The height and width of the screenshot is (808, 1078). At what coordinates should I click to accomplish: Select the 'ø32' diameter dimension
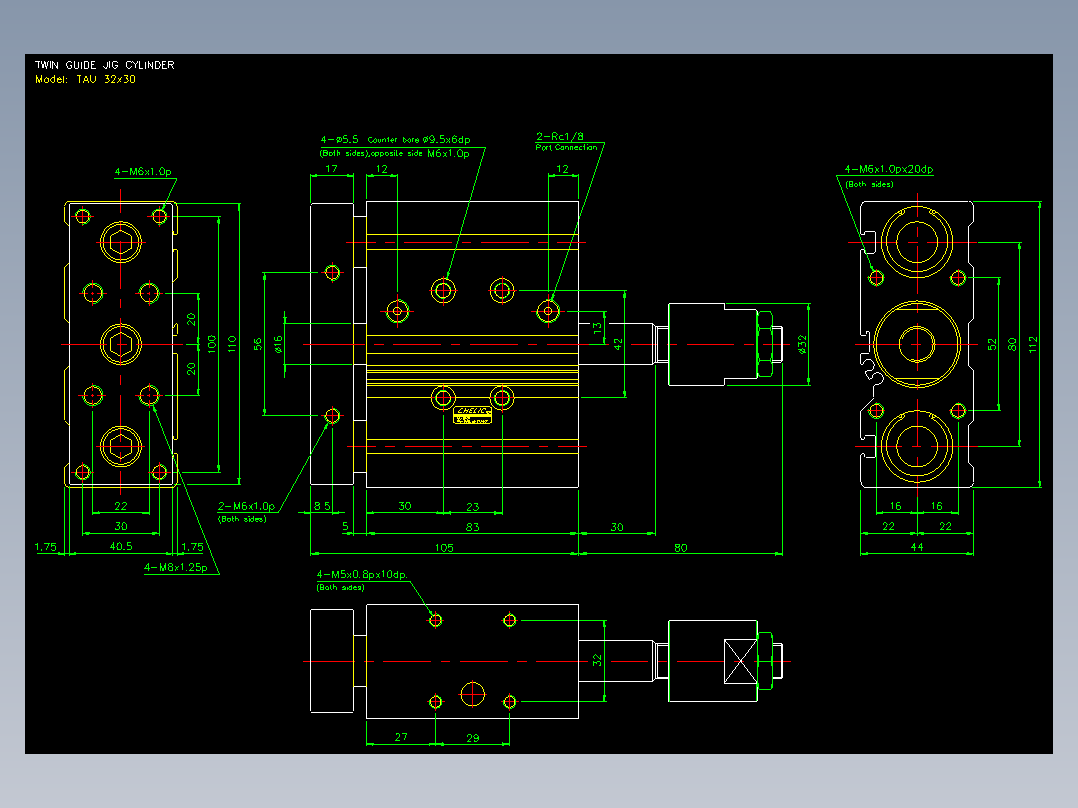(x=802, y=345)
